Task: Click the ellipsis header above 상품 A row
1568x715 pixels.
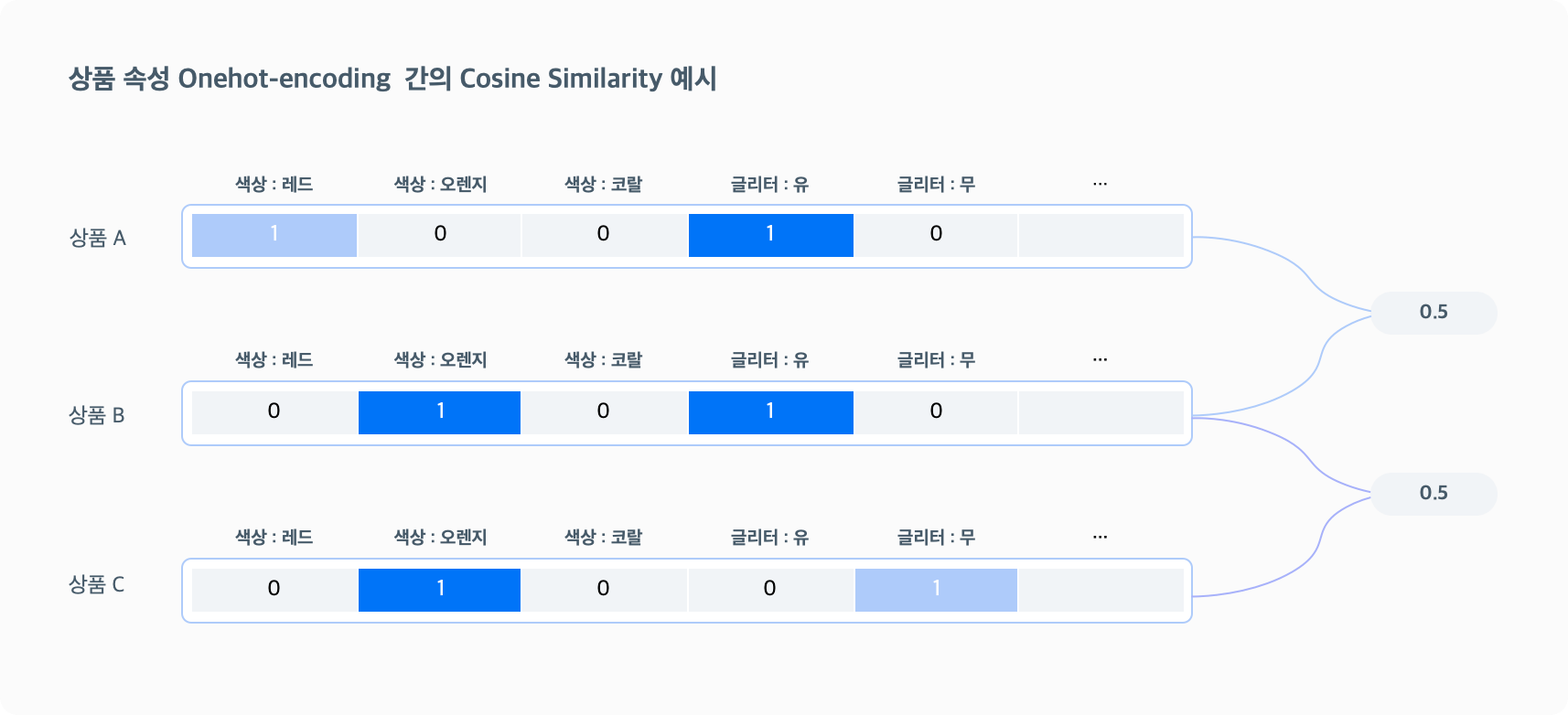Action: (x=1100, y=184)
